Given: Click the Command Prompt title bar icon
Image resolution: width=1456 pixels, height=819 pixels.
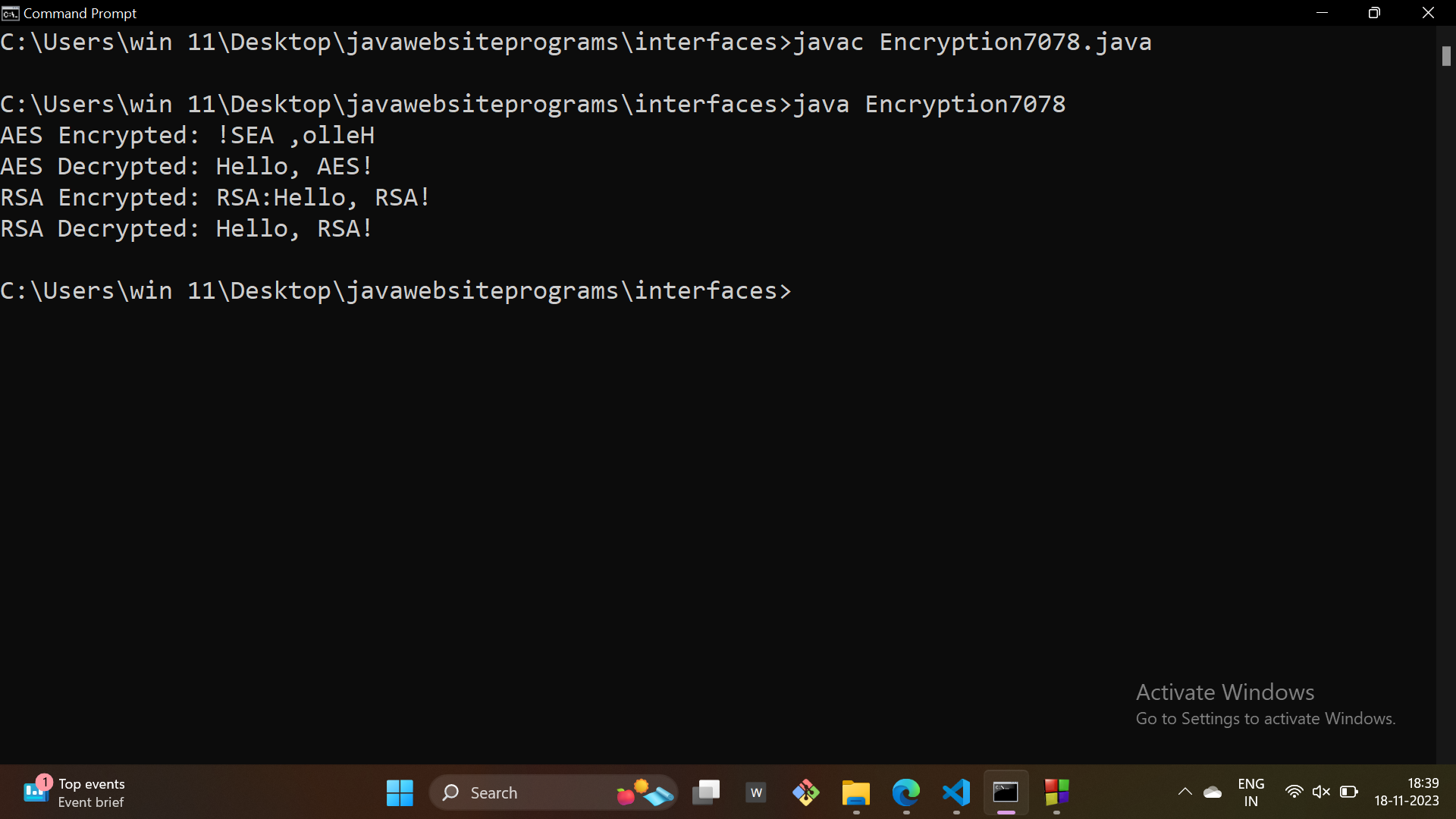Looking at the screenshot, I should click(x=10, y=13).
